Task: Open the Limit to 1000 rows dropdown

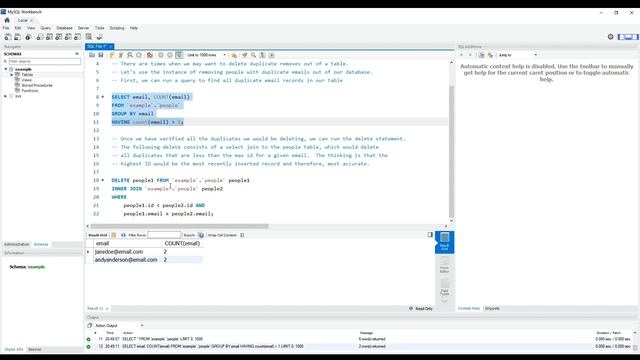Action: click(x=206, y=55)
